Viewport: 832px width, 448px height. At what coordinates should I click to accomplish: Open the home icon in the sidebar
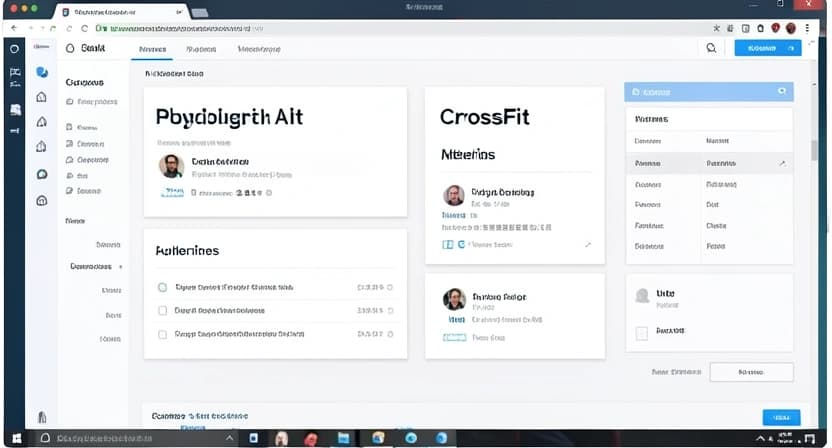(41, 97)
